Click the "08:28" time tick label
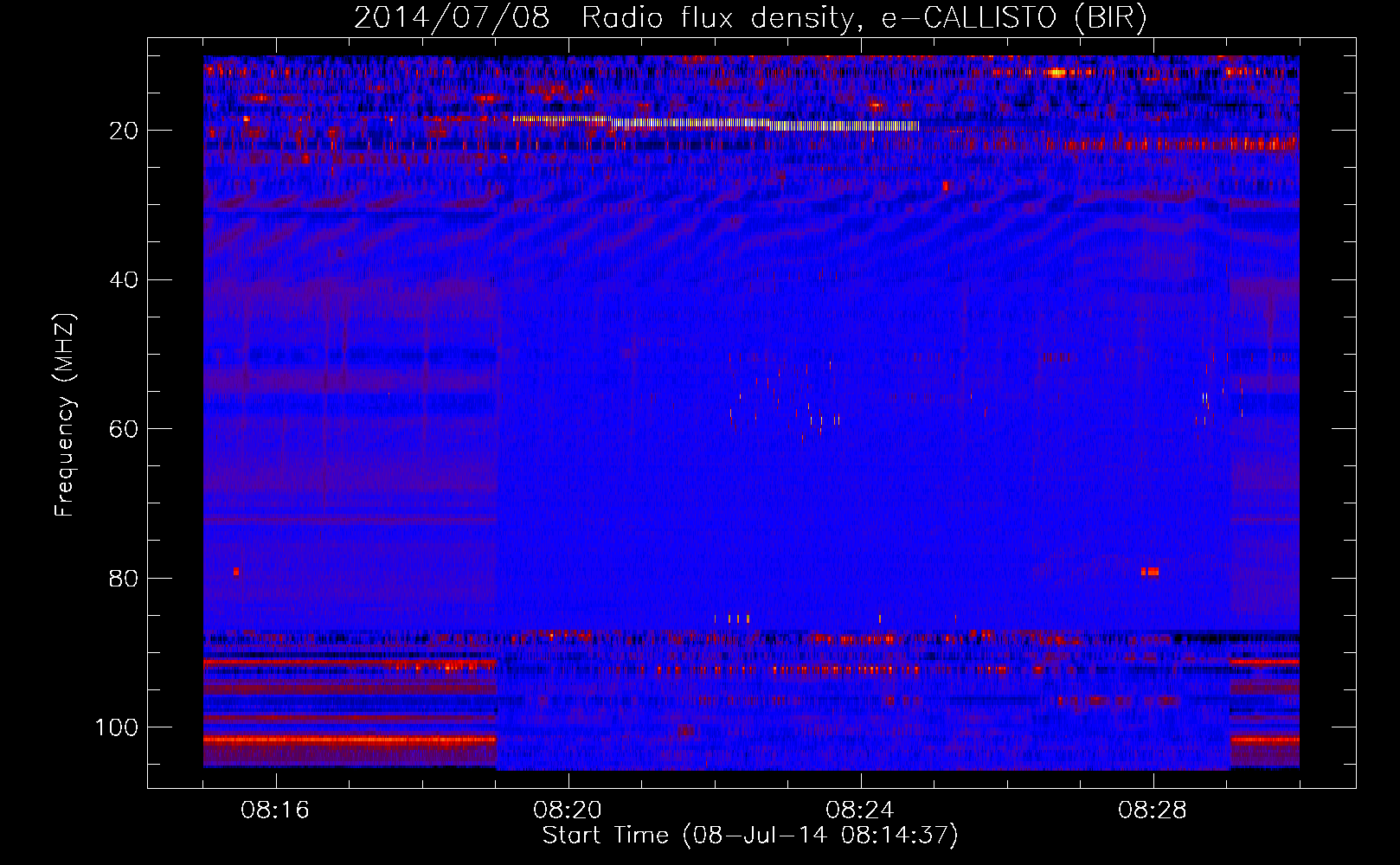Viewport: 1400px width, 865px height. [1153, 811]
